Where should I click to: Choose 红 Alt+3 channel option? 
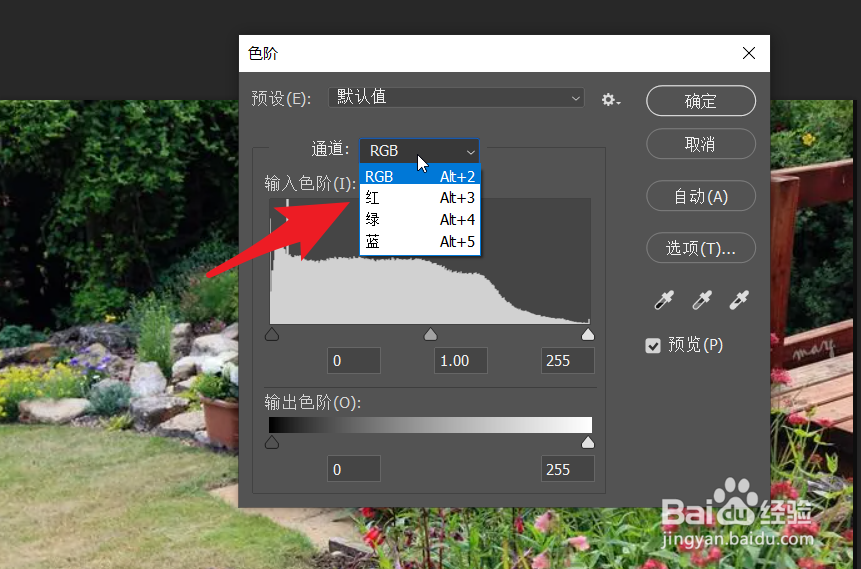420,198
